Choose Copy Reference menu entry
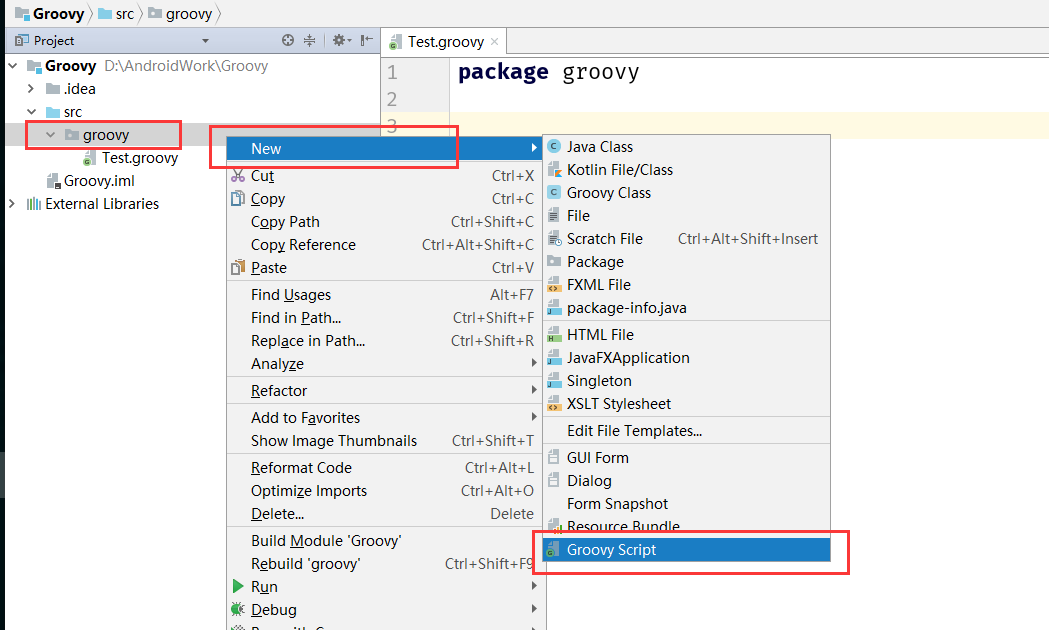Image resolution: width=1049 pixels, height=630 pixels. pos(384,245)
